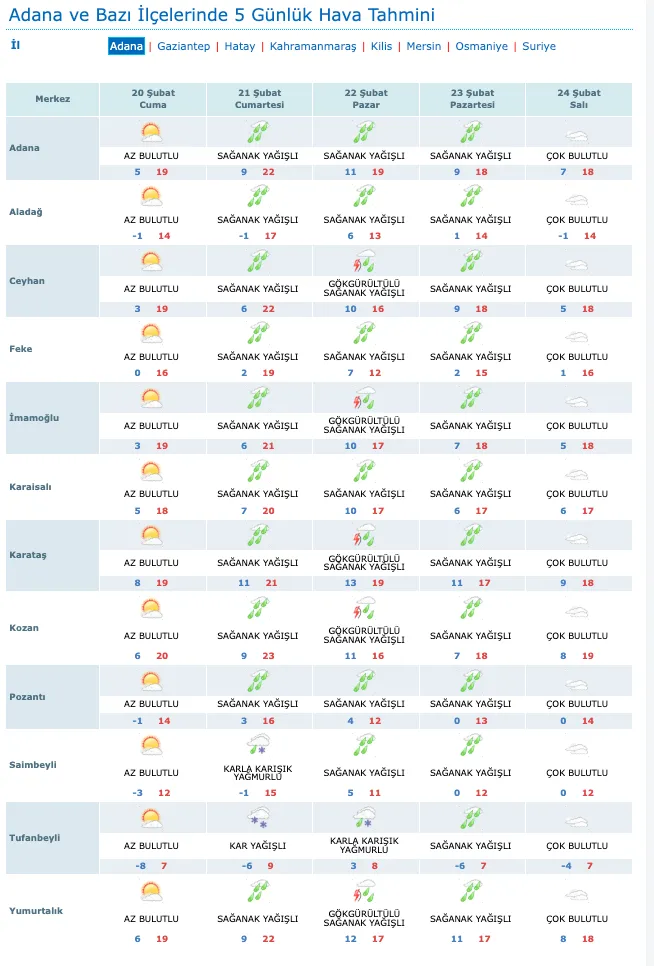The image size is (654, 966).
Task: Open the Suriye forecast link
Action: (x=538, y=46)
